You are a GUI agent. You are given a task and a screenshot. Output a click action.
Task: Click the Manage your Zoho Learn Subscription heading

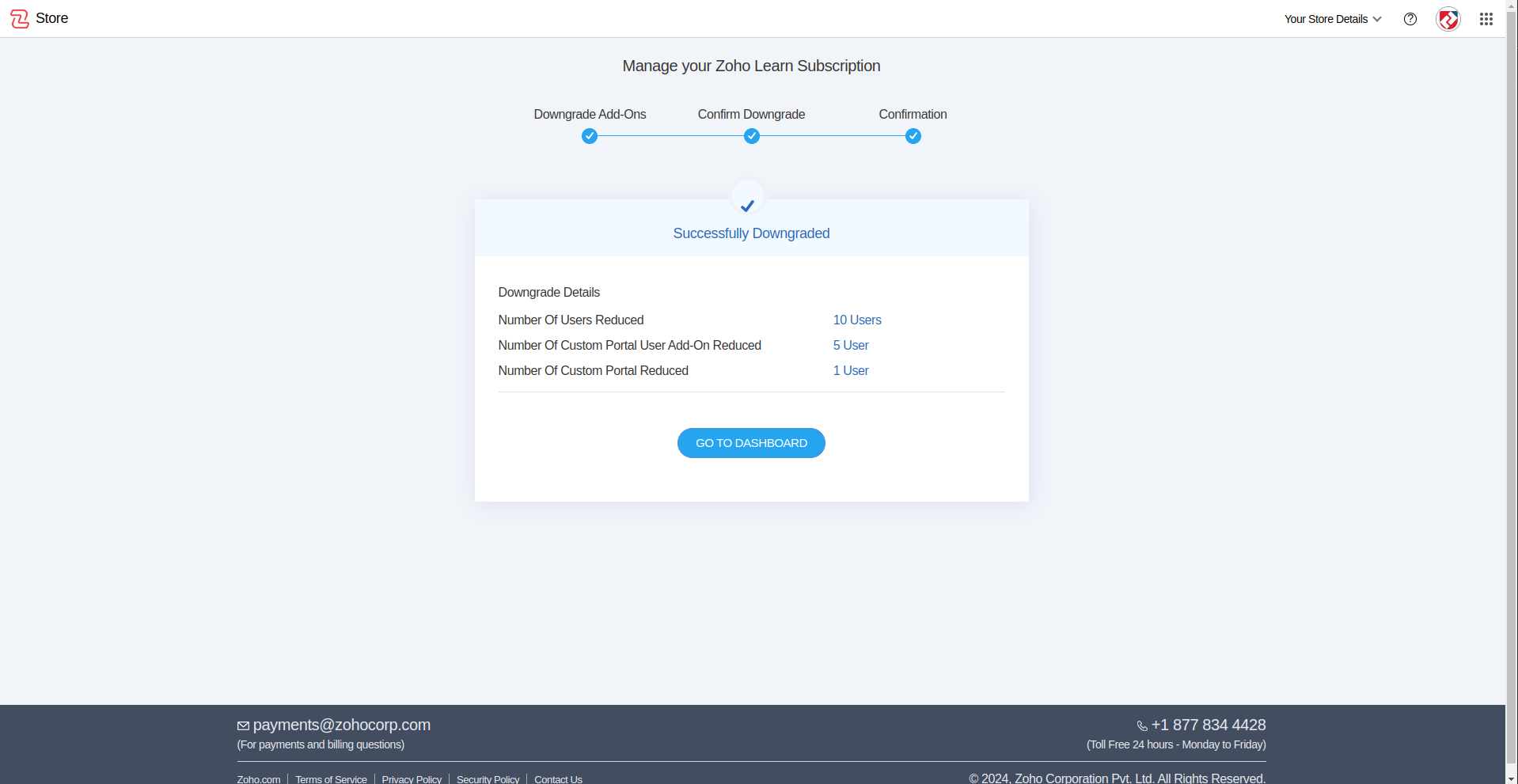click(x=751, y=66)
